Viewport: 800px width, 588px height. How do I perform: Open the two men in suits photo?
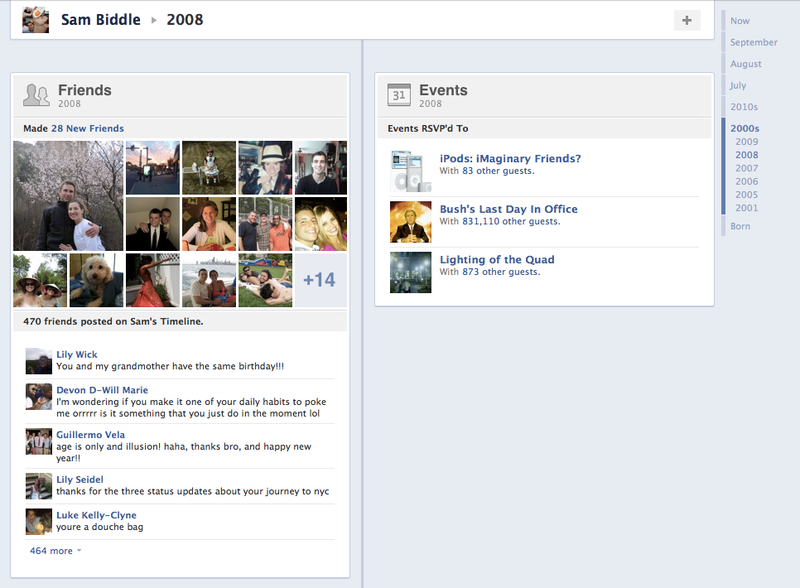click(153, 224)
